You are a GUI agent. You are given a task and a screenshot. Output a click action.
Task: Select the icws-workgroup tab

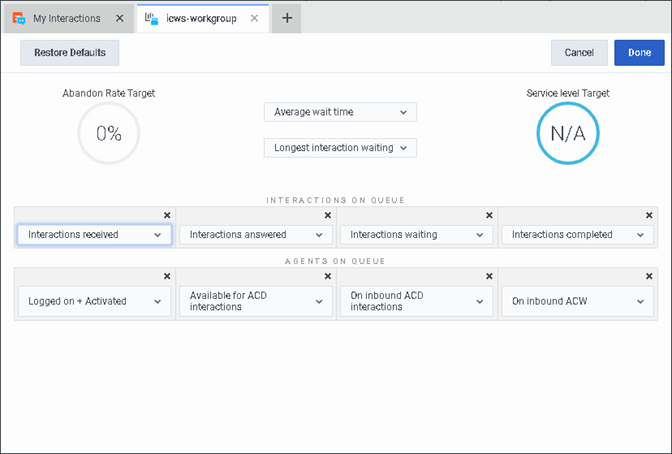click(x=200, y=18)
